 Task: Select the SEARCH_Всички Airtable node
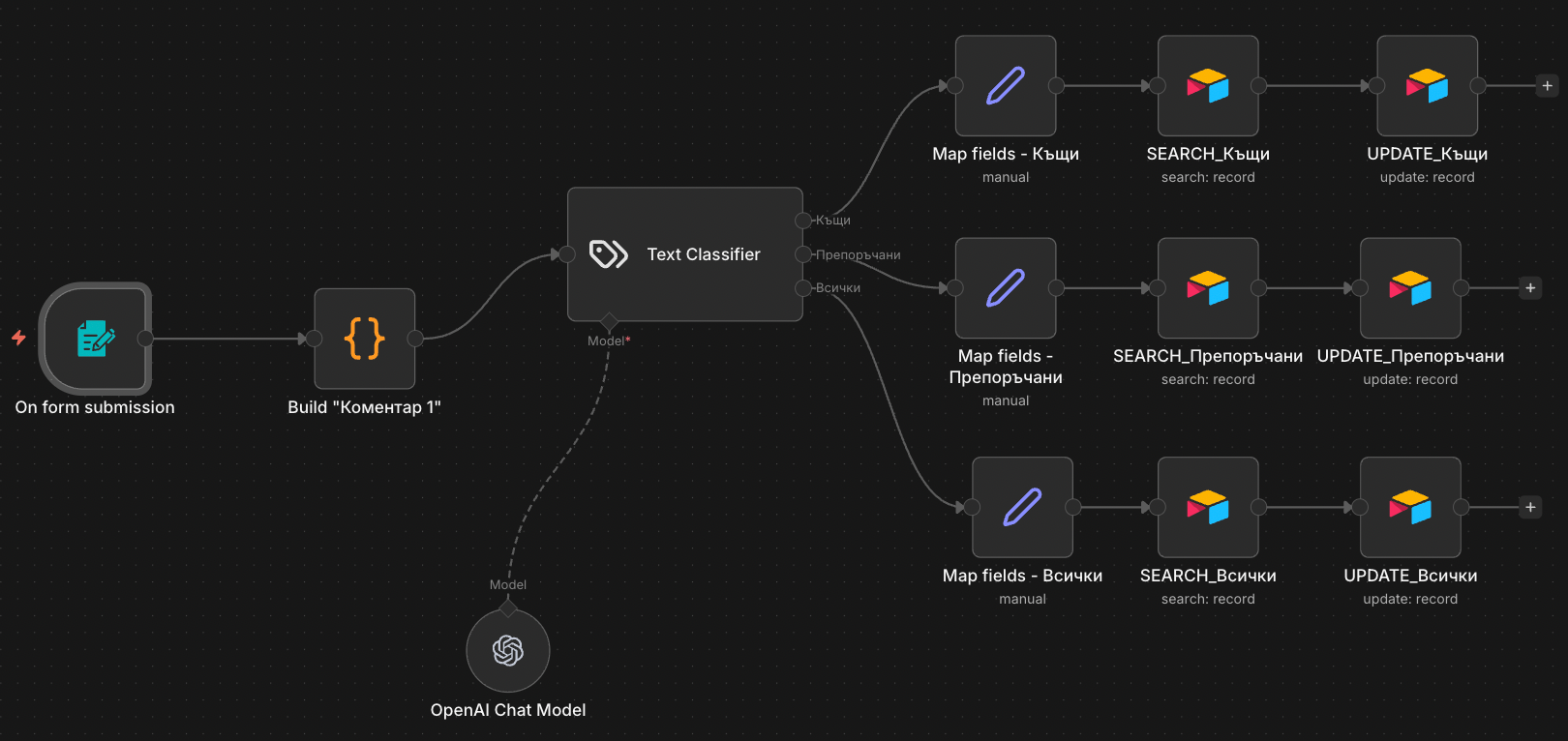[1208, 507]
